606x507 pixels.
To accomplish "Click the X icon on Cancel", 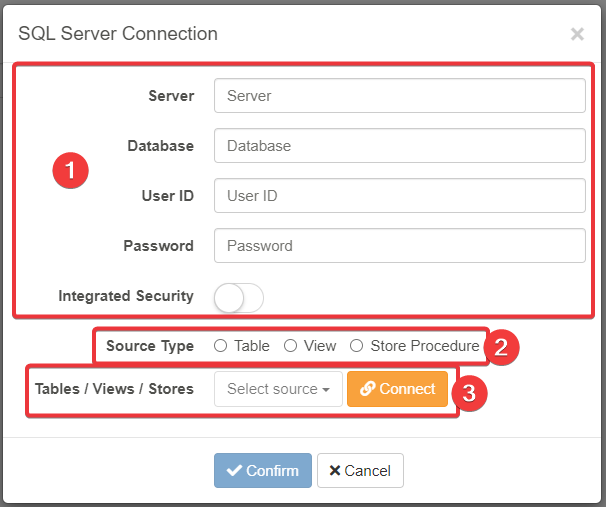I will tap(335, 471).
